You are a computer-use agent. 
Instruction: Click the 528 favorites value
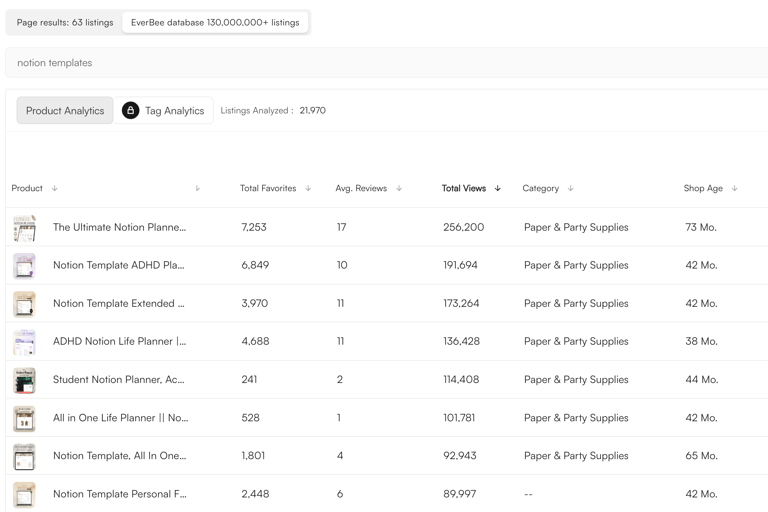[250, 417]
